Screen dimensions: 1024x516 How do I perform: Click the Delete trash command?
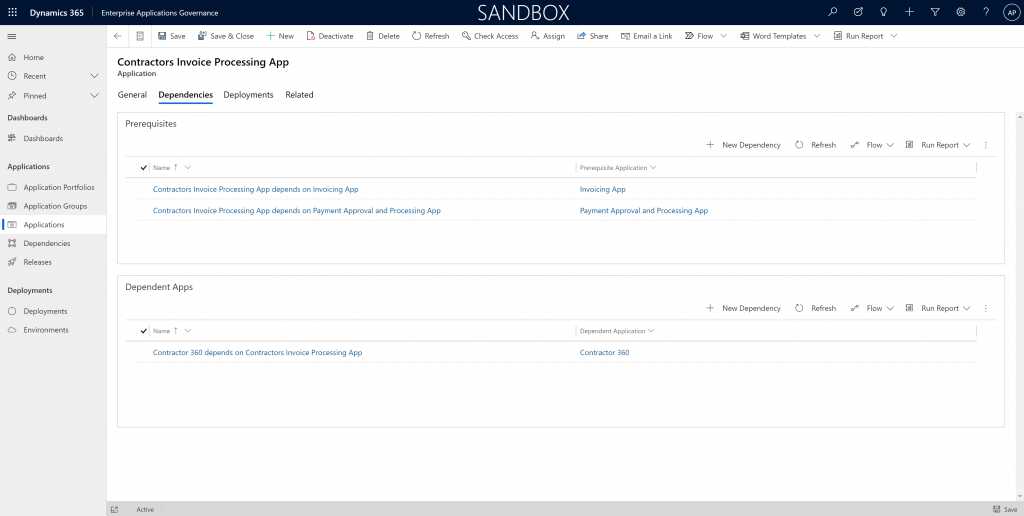click(x=383, y=36)
